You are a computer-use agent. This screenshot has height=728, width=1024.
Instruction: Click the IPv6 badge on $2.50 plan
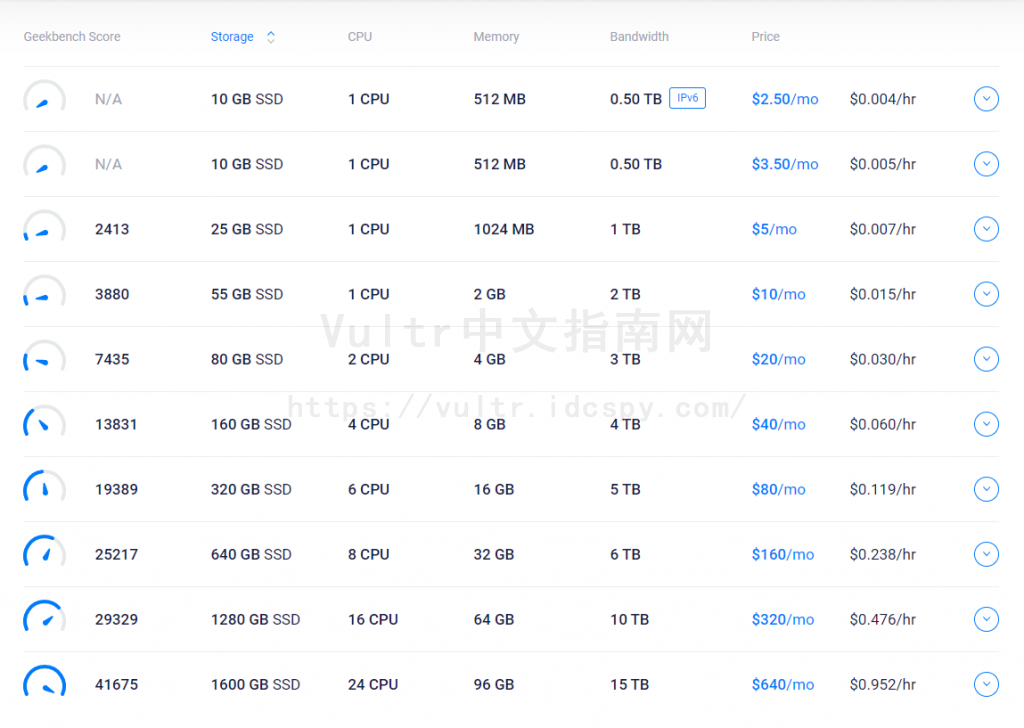tap(687, 98)
